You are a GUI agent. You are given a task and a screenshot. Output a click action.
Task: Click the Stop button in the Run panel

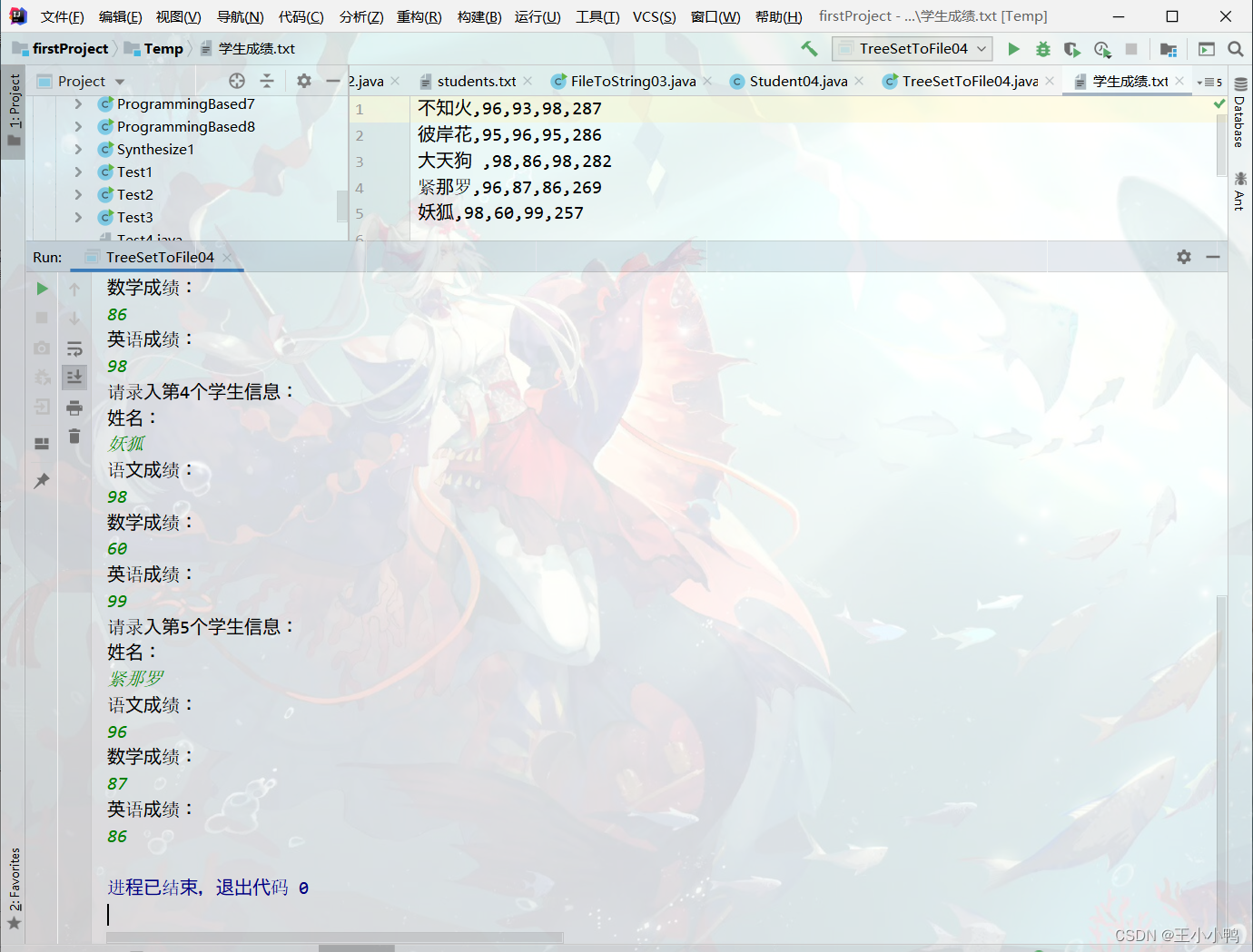[42, 318]
